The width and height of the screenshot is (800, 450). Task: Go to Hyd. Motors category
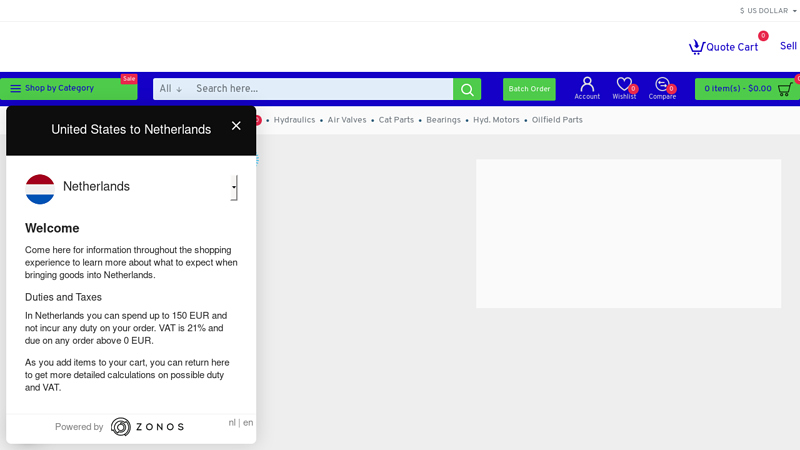[496, 120]
